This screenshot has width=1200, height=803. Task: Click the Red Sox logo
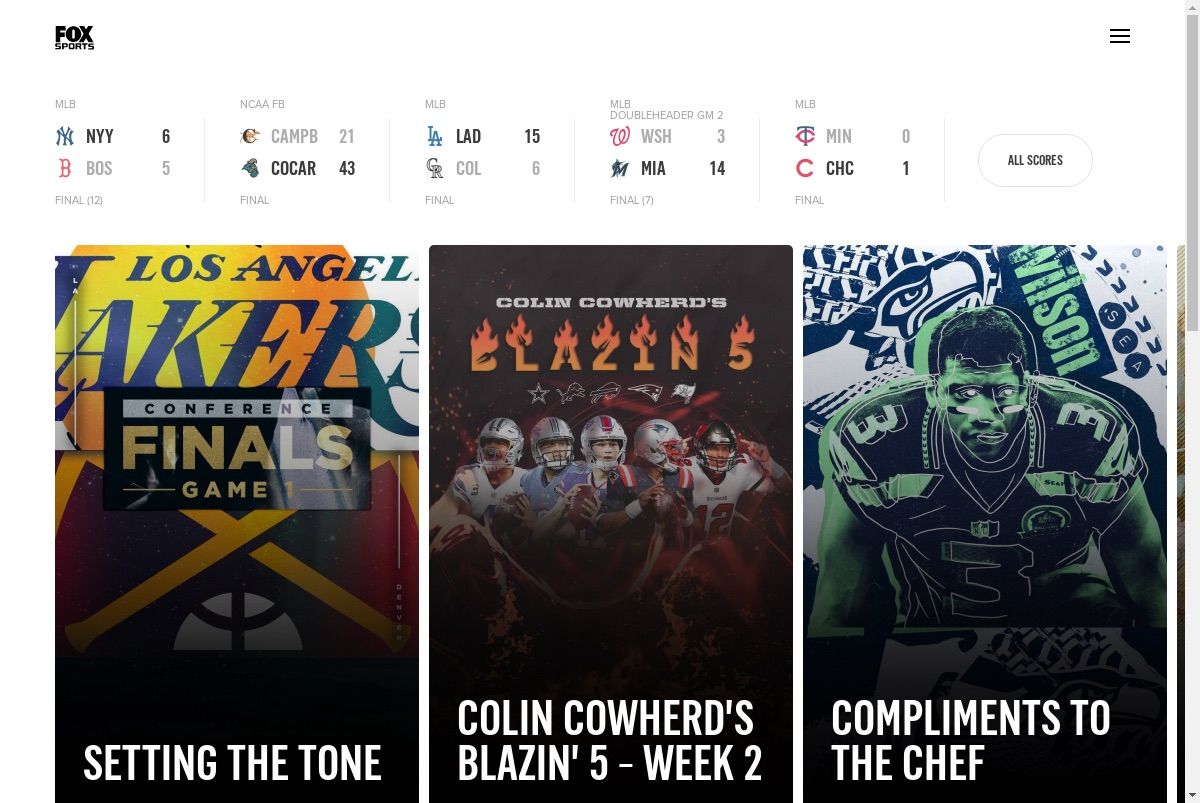(65, 168)
